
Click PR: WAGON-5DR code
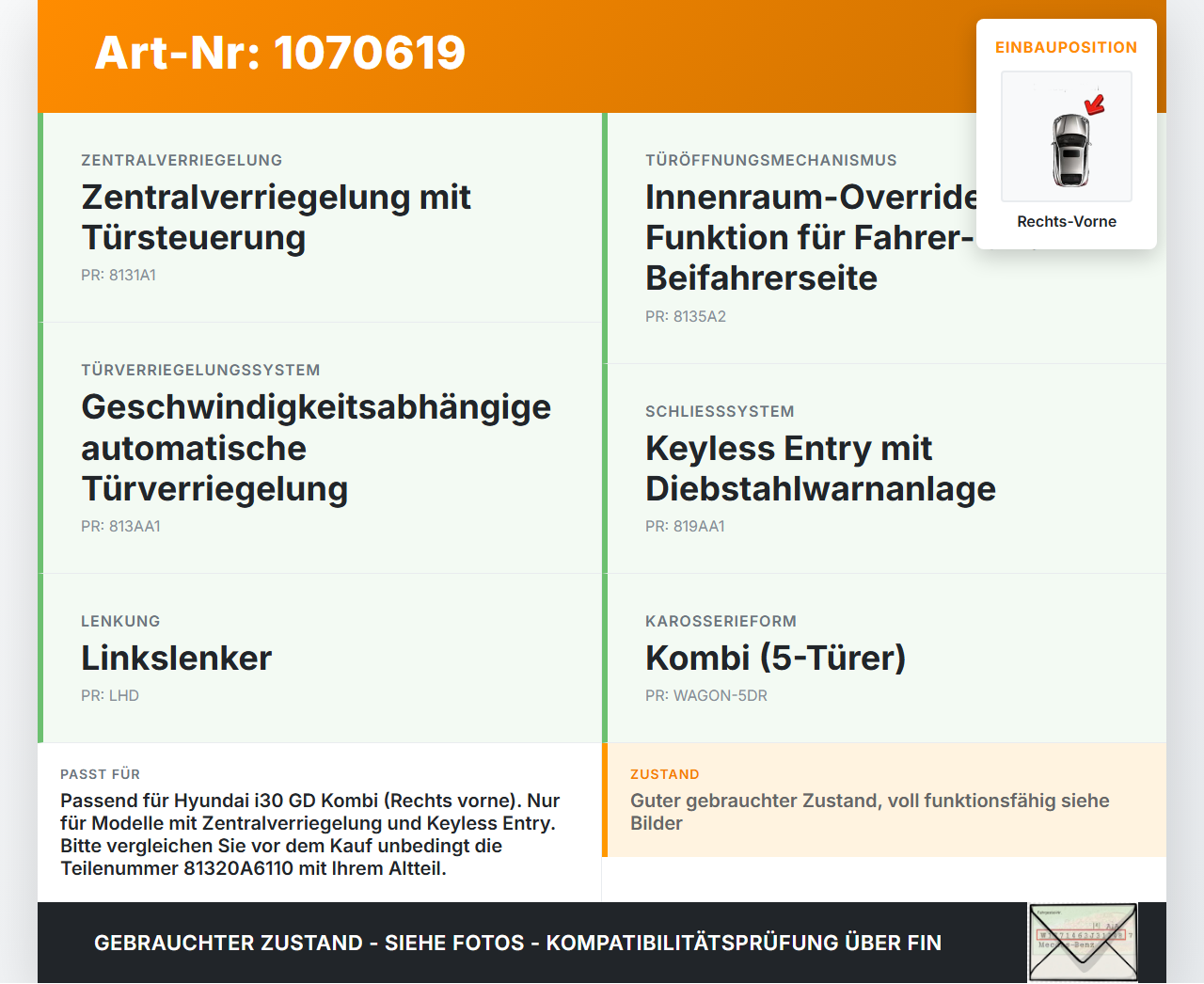pos(706,695)
